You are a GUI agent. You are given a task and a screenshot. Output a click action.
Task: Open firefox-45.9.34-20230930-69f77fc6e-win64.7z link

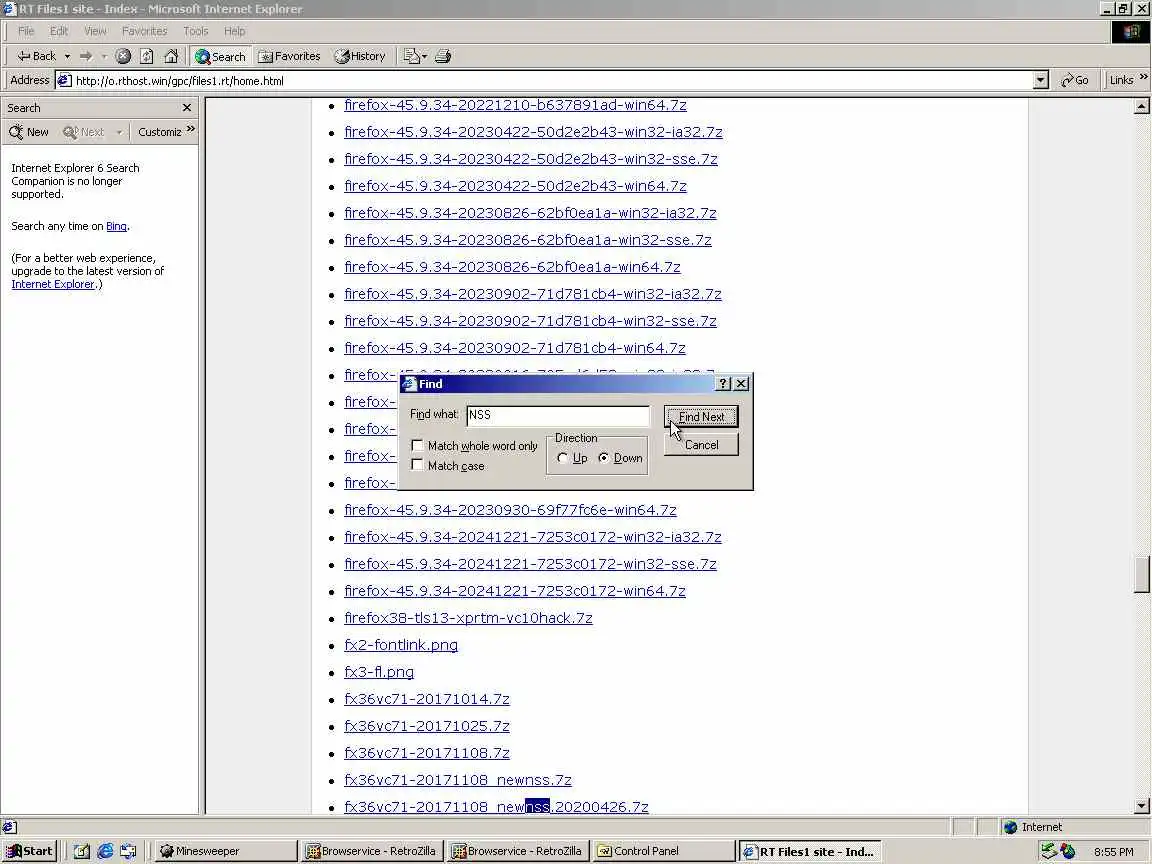tap(510, 510)
